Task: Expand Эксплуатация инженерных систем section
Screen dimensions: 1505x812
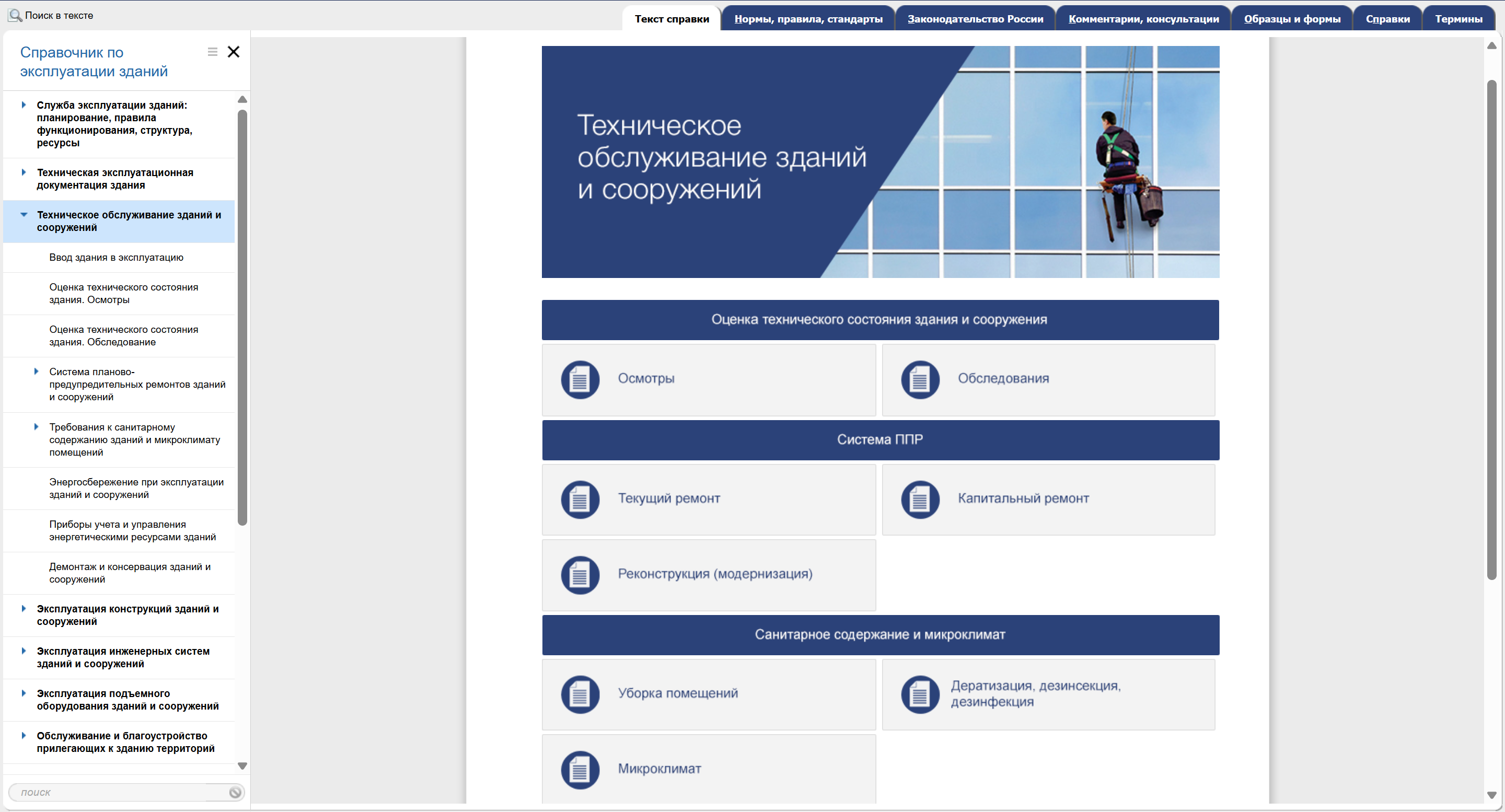Action: pos(24,651)
